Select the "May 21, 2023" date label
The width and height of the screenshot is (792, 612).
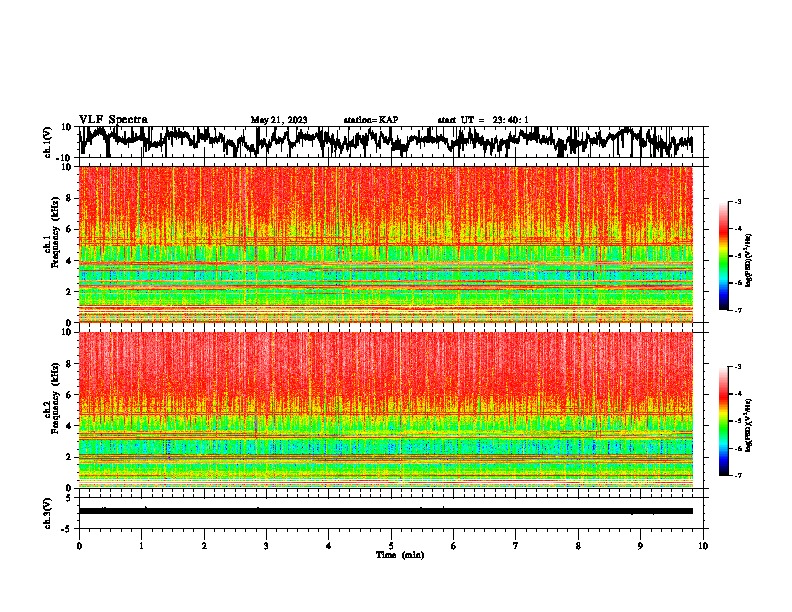279,120
